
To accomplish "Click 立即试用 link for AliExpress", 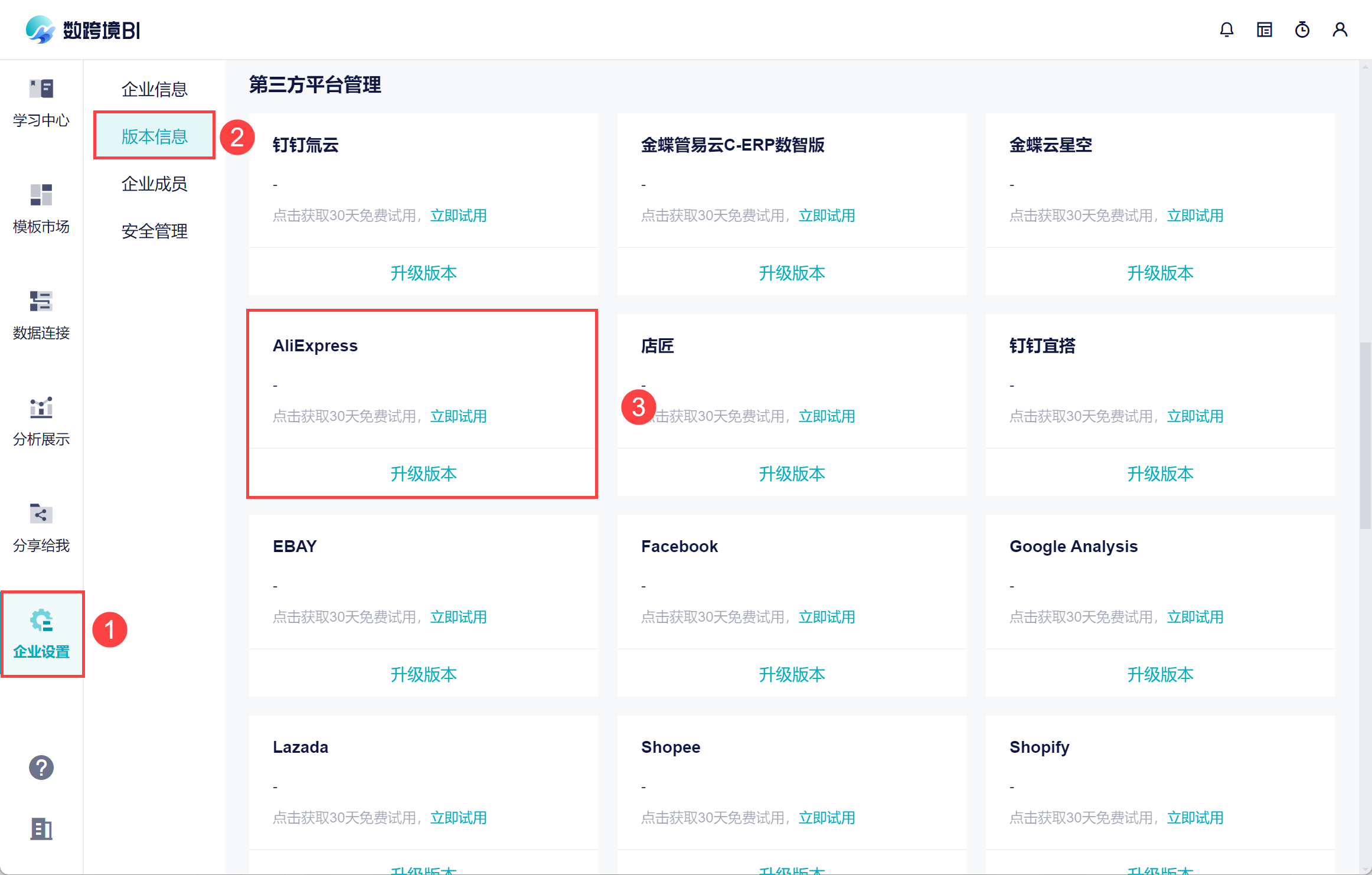I will tap(459, 416).
